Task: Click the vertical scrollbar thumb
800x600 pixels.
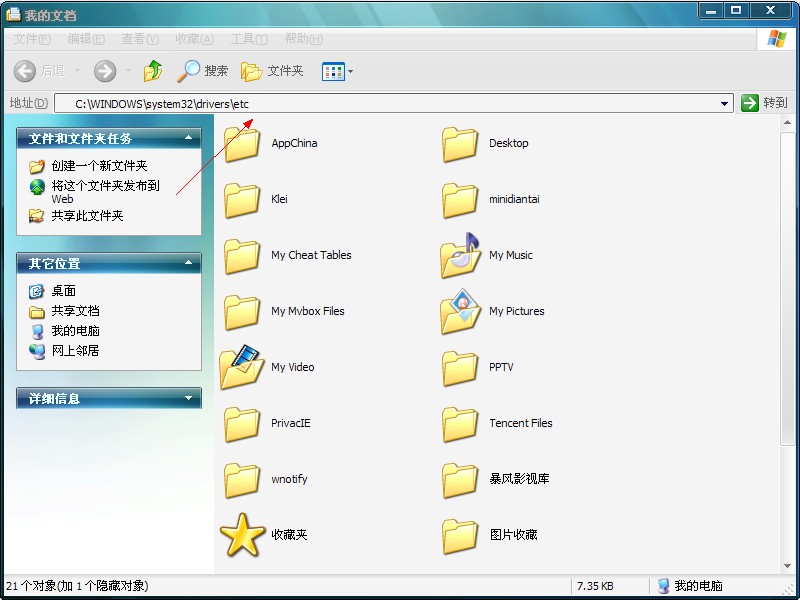Action: [x=787, y=289]
